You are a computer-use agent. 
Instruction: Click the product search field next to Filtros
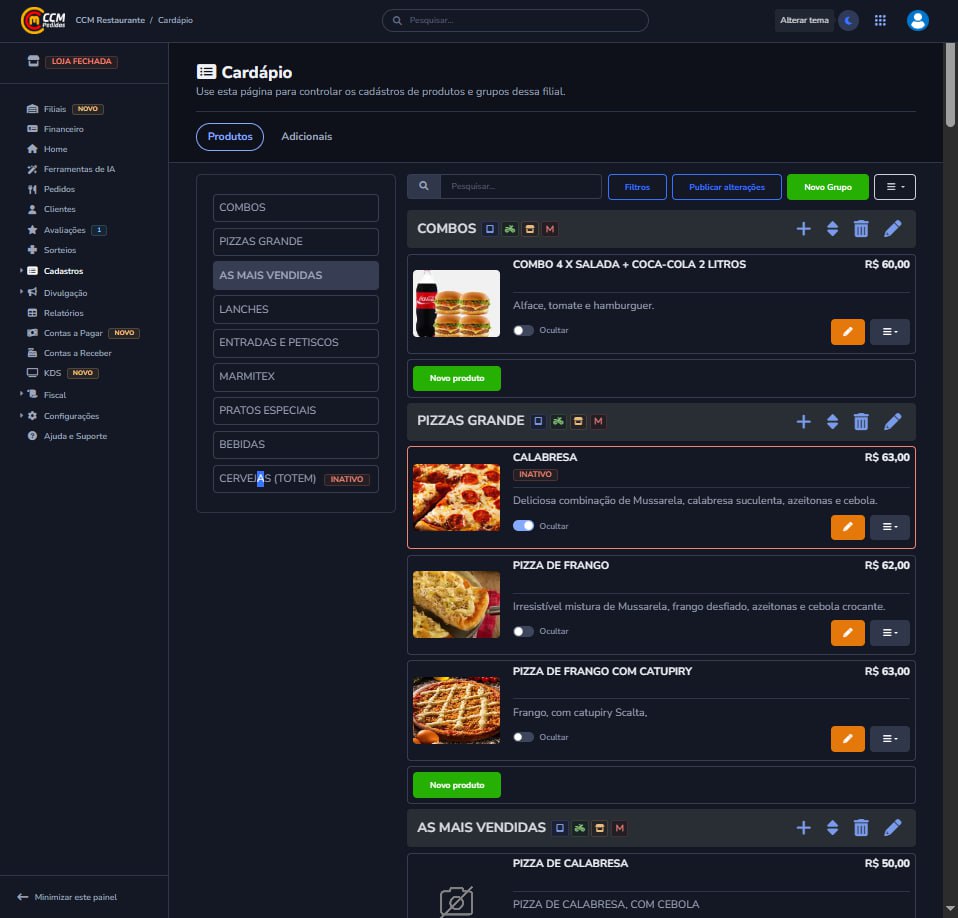(x=520, y=187)
